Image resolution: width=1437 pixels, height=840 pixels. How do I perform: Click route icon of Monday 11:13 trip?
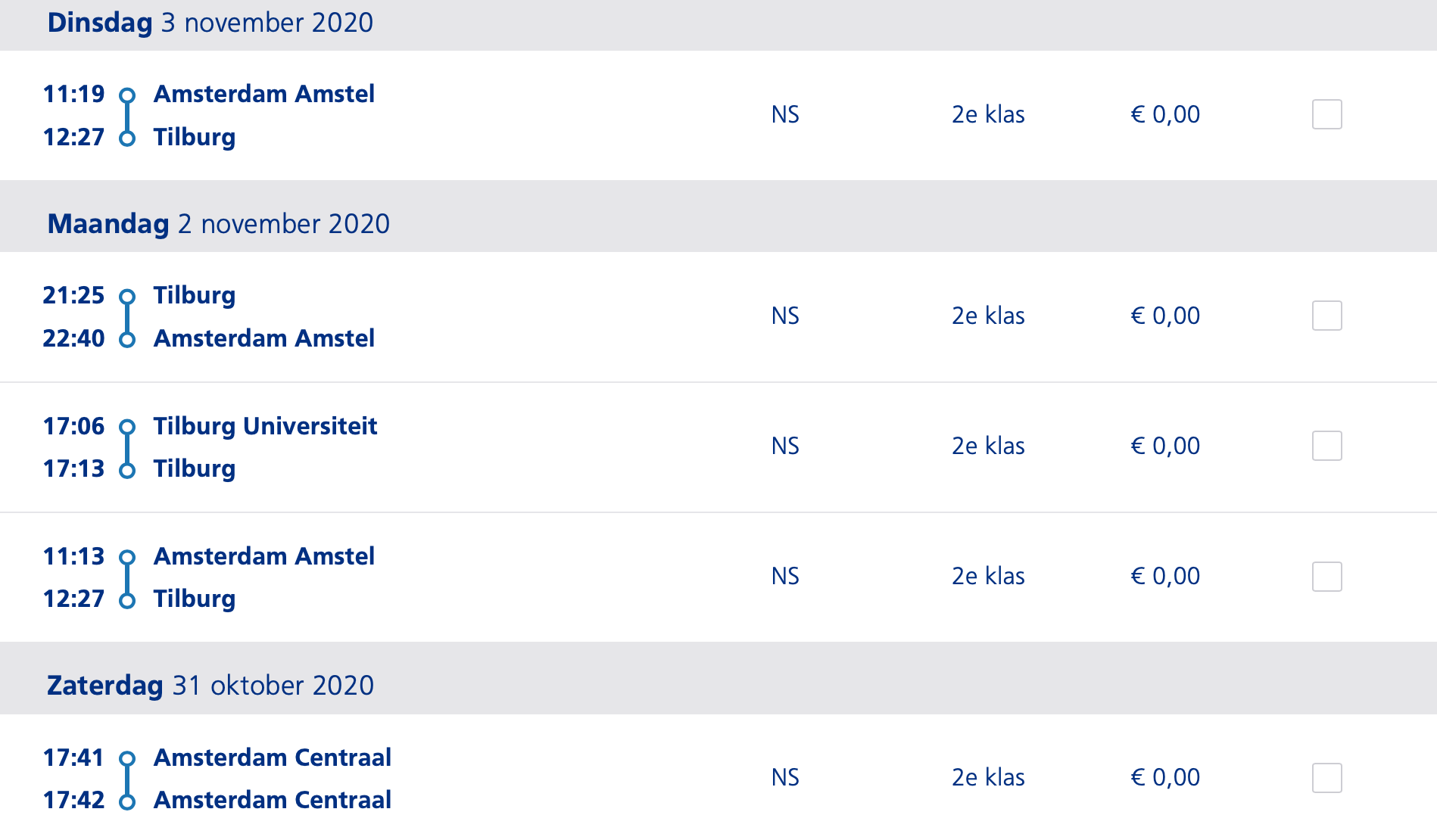[127, 578]
